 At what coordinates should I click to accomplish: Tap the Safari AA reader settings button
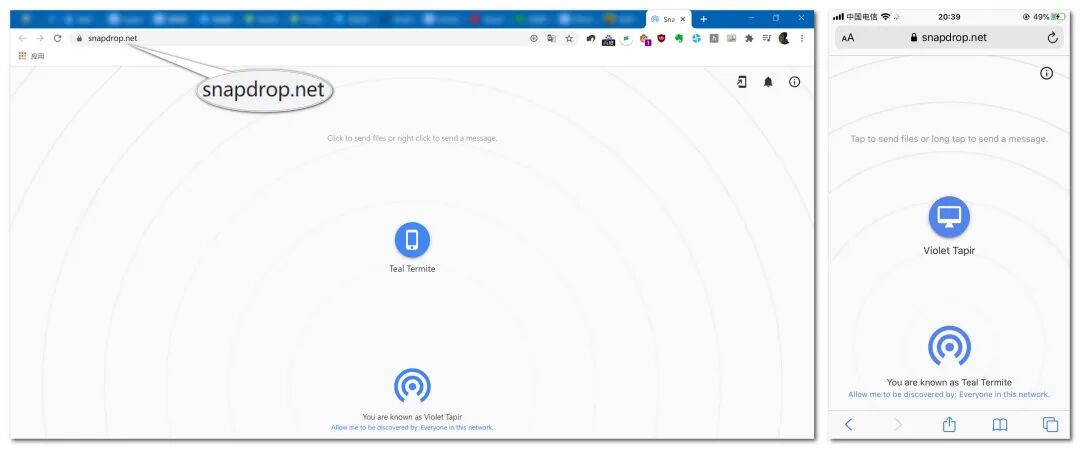click(848, 38)
